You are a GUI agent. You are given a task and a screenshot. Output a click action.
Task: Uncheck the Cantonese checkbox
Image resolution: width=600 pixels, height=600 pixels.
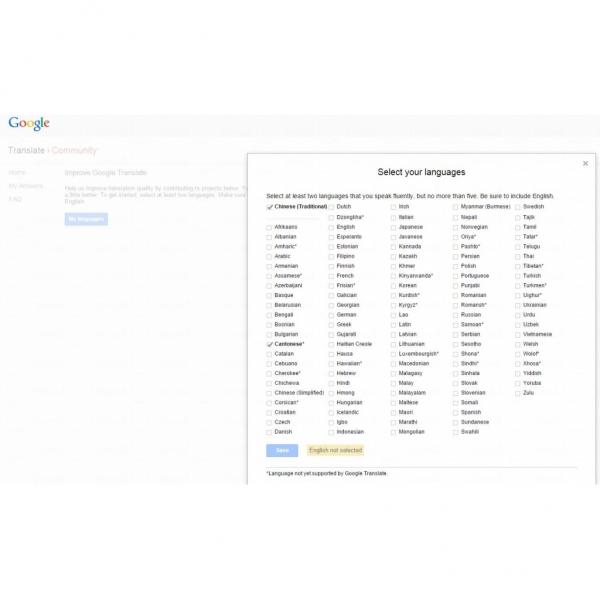(x=269, y=344)
